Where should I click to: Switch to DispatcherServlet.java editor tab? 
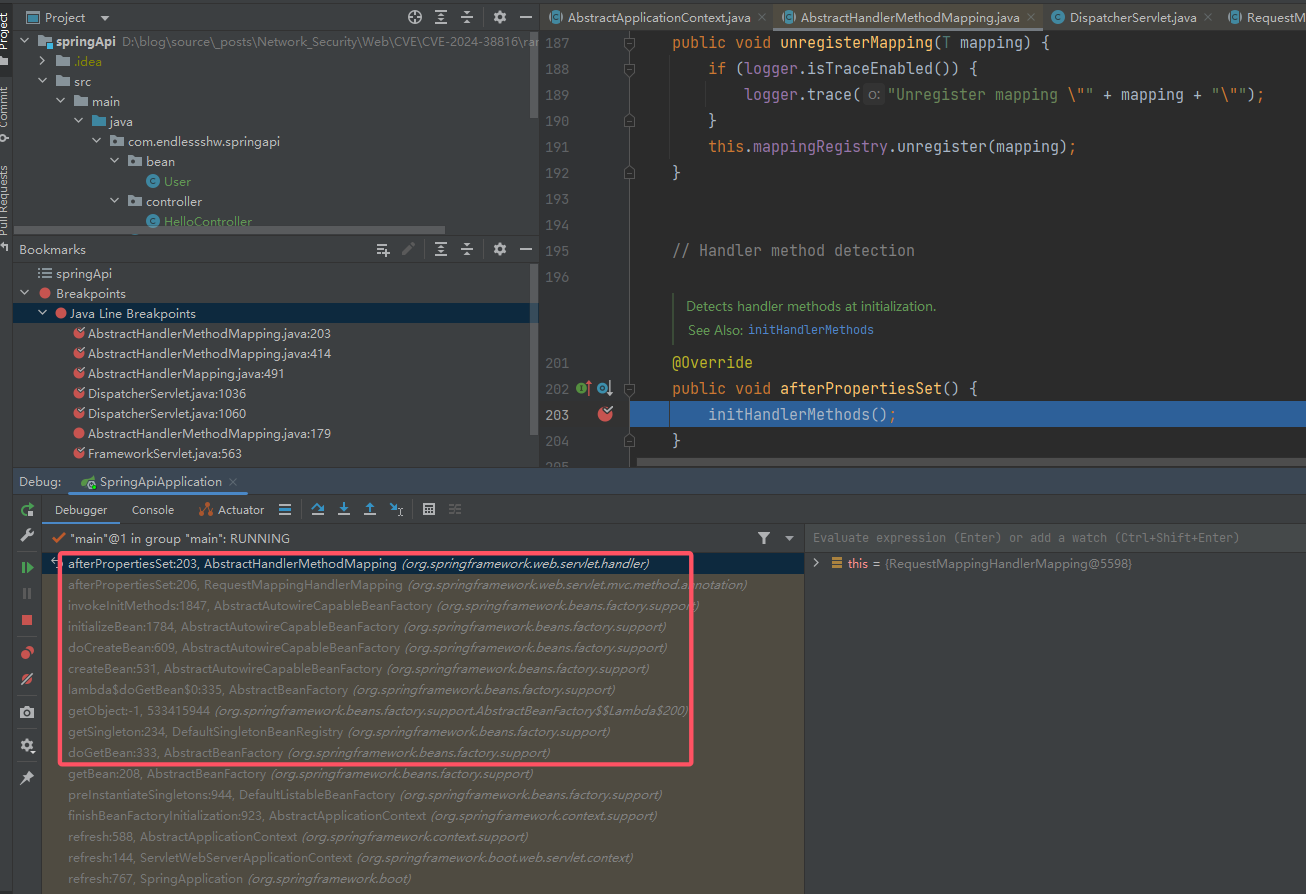coord(1132,17)
